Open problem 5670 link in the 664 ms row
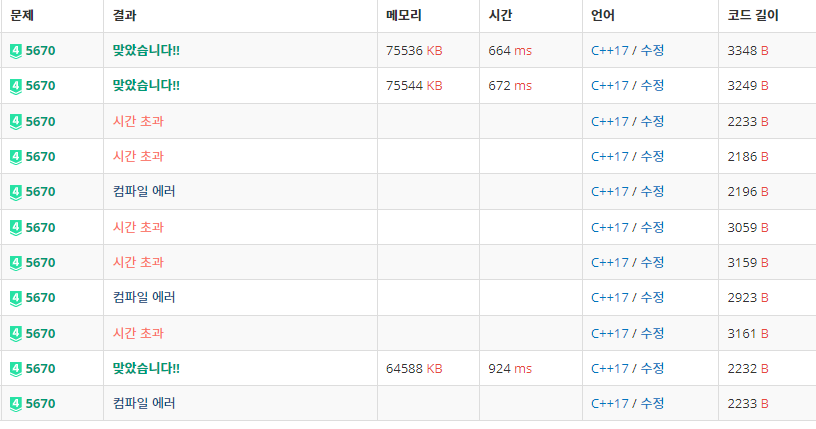The height and width of the screenshot is (429, 816). pyautogui.click(x=41, y=51)
